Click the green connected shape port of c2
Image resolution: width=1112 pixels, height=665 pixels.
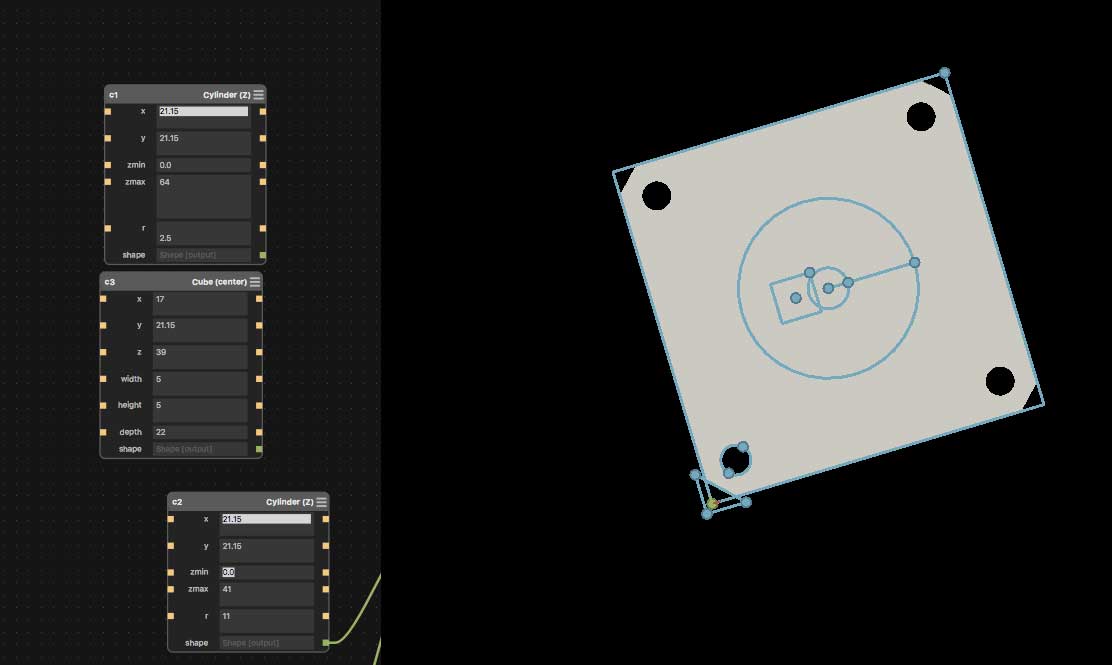pyautogui.click(x=326, y=643)
